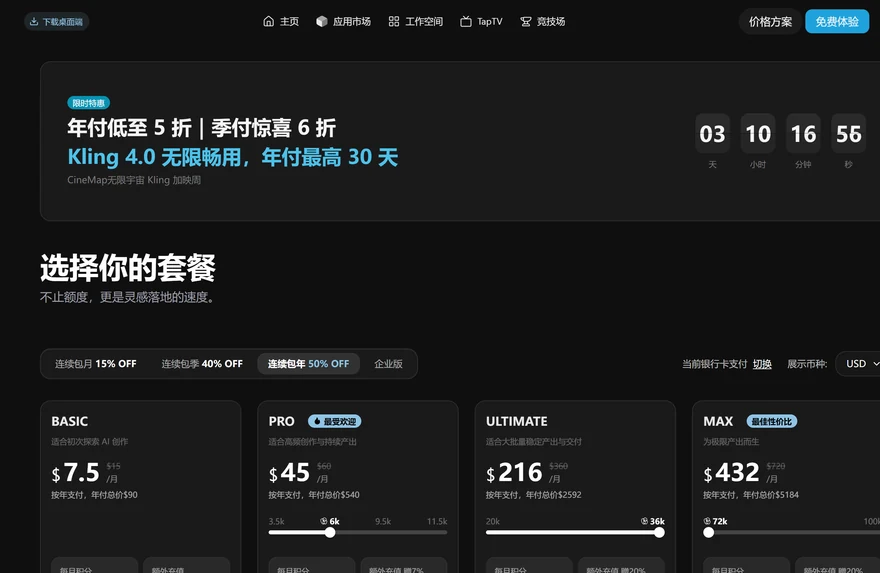Viewport: 880px width, 573px height.
Task: Click the countdown days value 03
Action: [x=712, y=134]
